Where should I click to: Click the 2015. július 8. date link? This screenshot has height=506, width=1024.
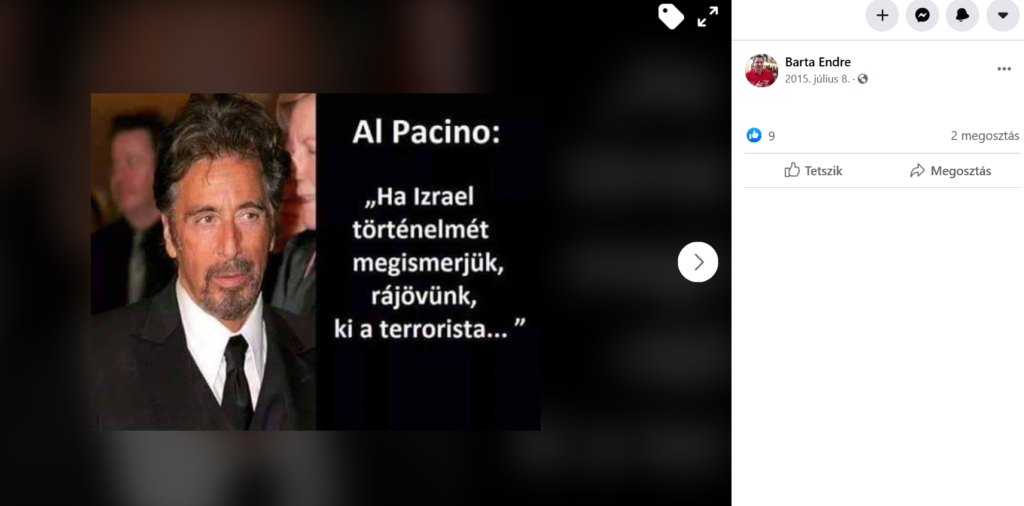point(817,79)
